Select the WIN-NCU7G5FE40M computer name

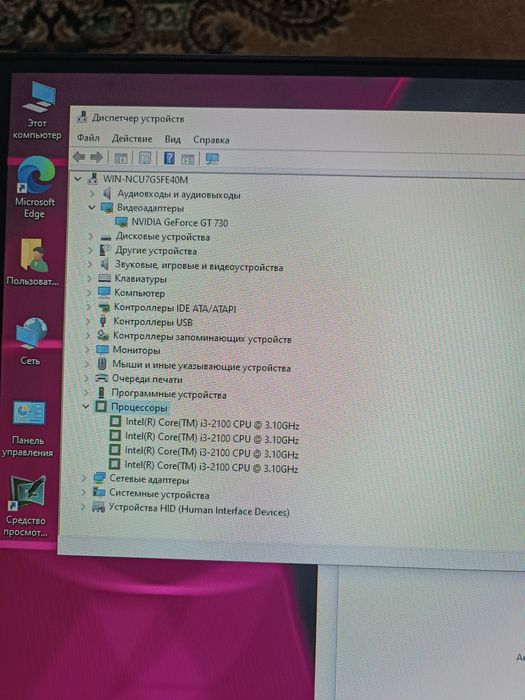(146, 179)
